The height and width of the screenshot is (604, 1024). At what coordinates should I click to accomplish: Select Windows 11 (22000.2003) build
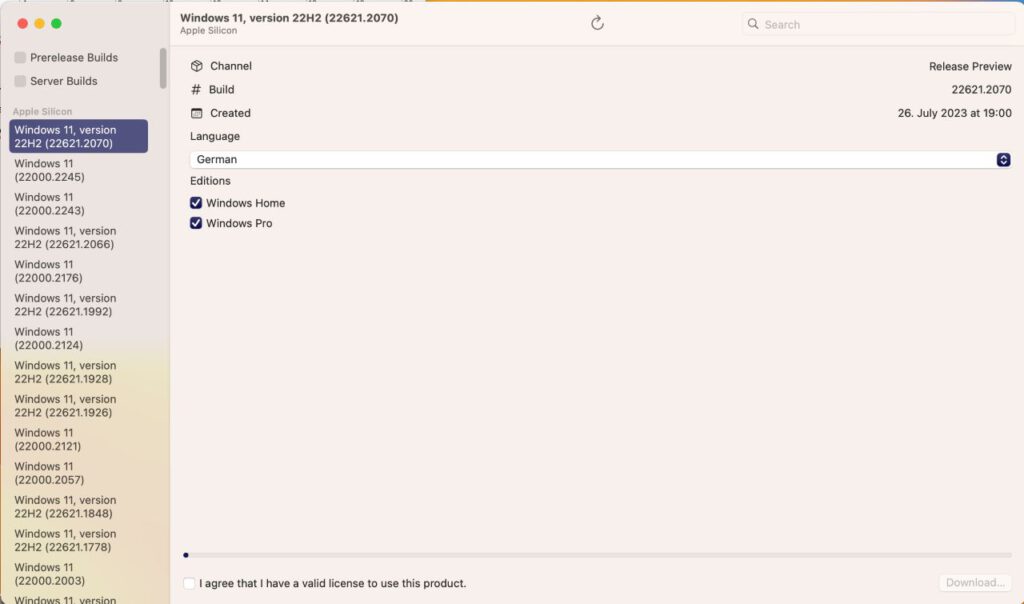click(78, 573)
